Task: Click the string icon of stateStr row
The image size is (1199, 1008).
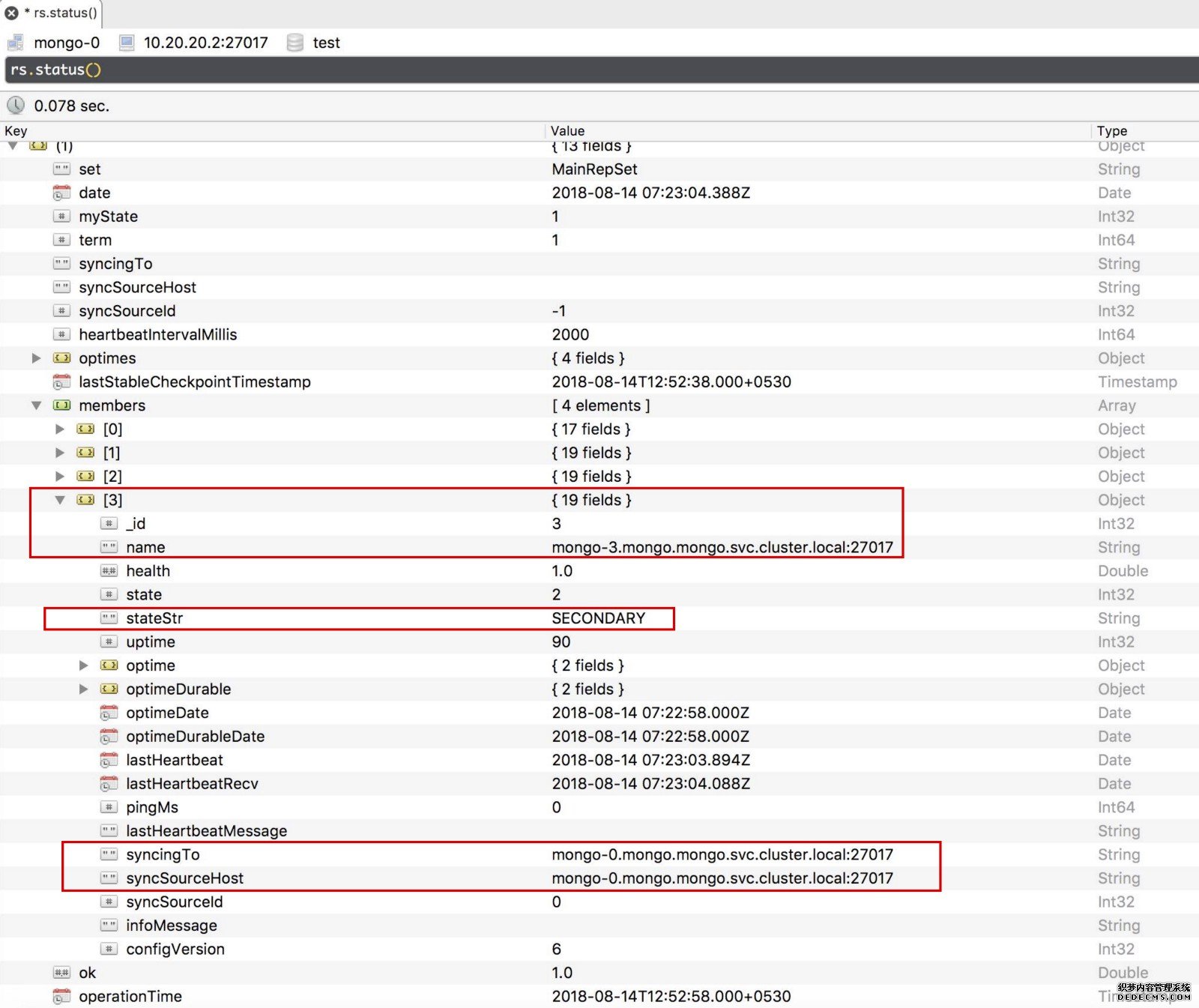Action: click(109, 618)
